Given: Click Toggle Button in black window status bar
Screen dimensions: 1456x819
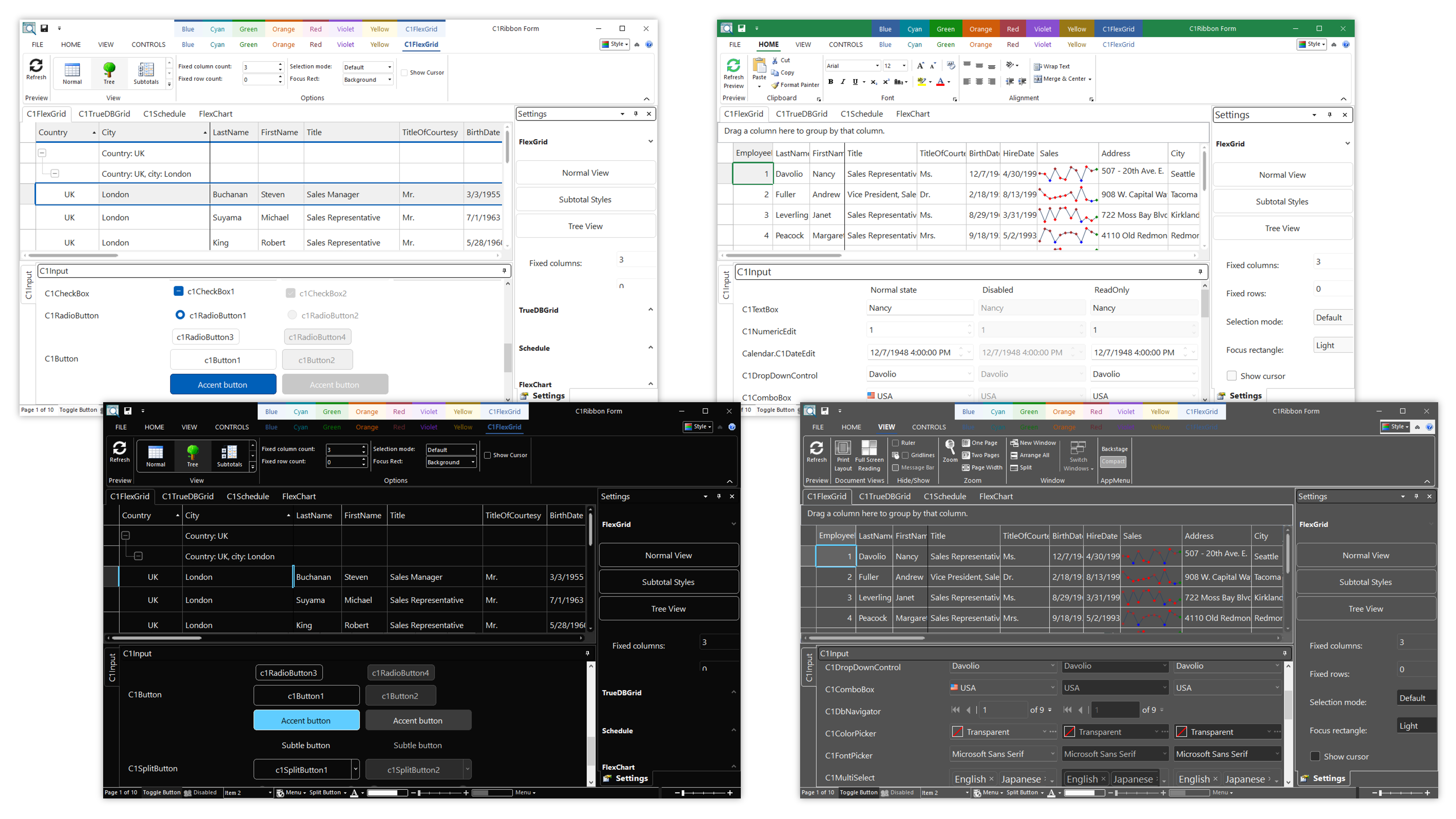Looking at the screenshot, I should click(161, 793).
